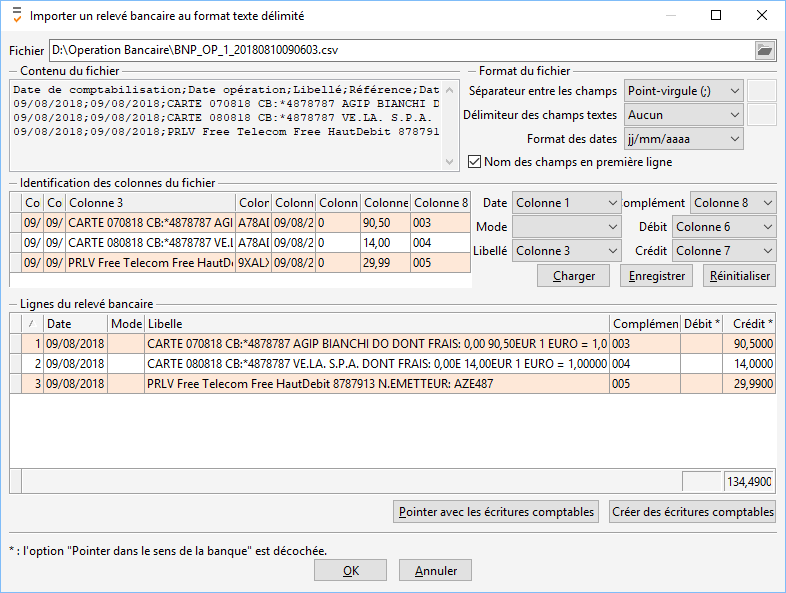Click the credit value 29,9900
This screenshot has height=593, width=786.
point(748,384)
